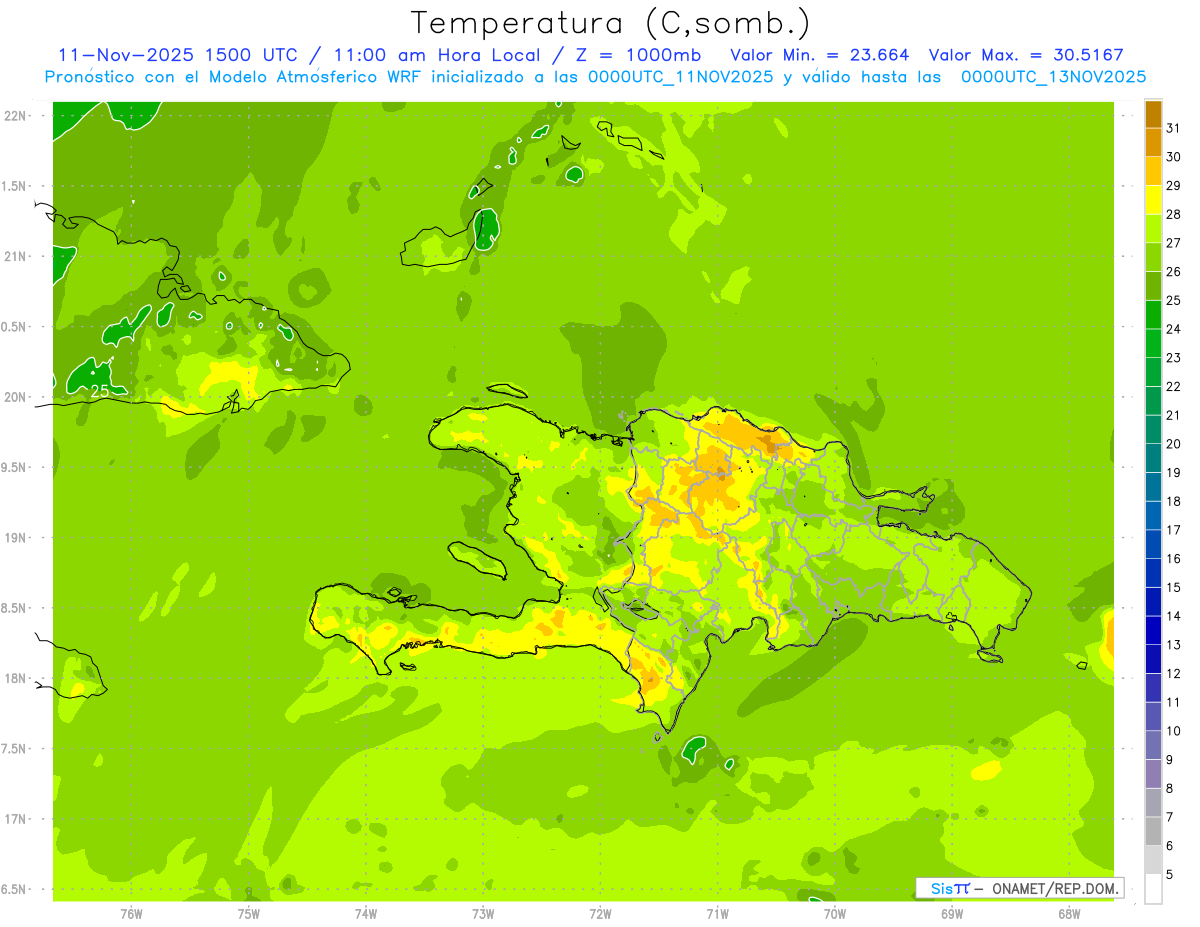Click the '21N' latitude axis label
1200x927 pixels.
16,256
